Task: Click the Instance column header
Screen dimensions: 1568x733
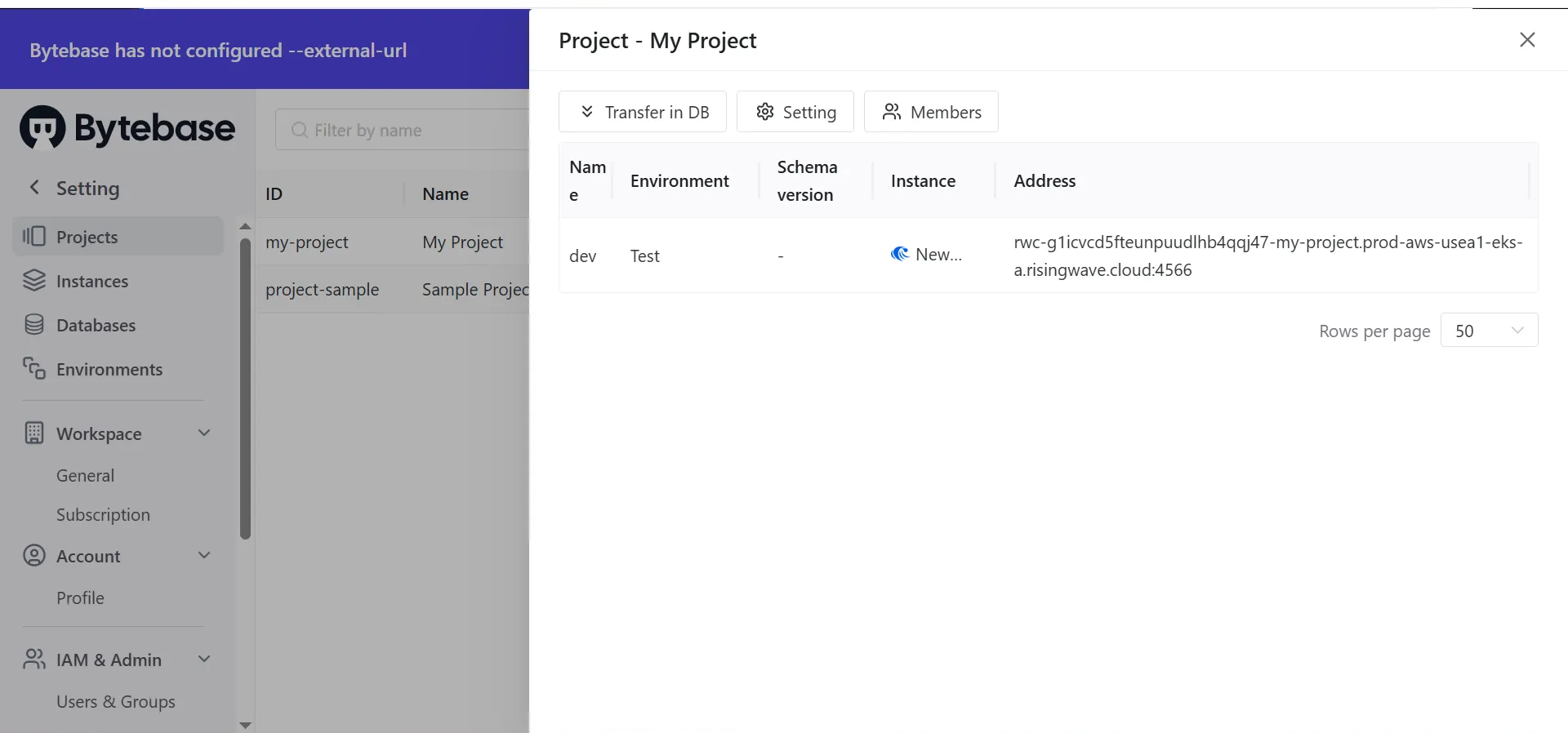Action: (923, 181)
